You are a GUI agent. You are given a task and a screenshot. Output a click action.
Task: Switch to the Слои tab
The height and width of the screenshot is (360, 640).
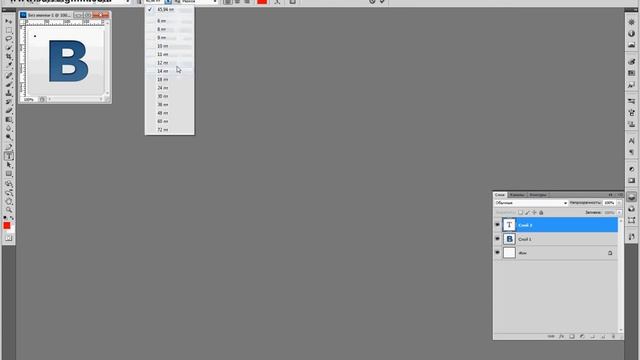click(500, 195)
